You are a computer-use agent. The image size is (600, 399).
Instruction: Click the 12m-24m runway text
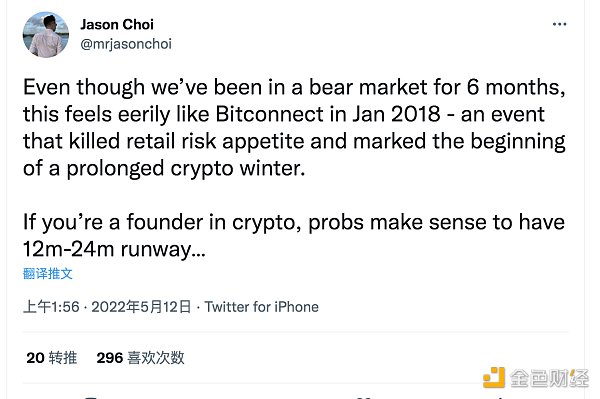point(114,249)
